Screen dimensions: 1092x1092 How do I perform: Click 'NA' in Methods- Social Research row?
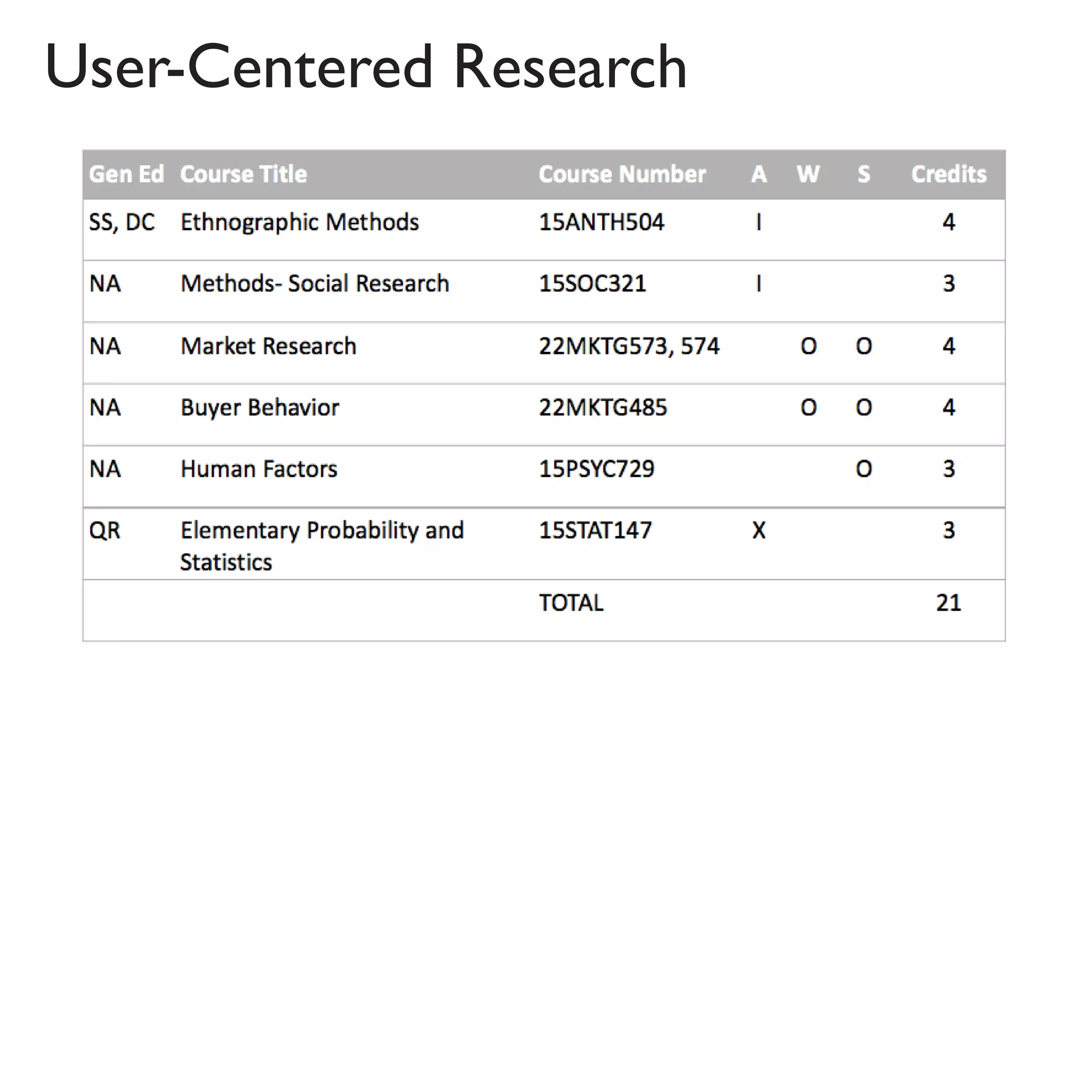(105, 284)
